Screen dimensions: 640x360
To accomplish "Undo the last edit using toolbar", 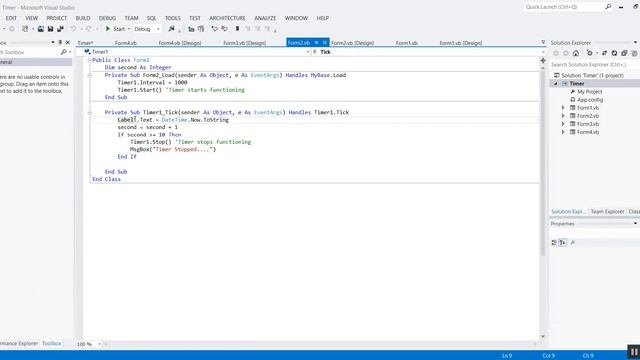I will pos(73,29).
